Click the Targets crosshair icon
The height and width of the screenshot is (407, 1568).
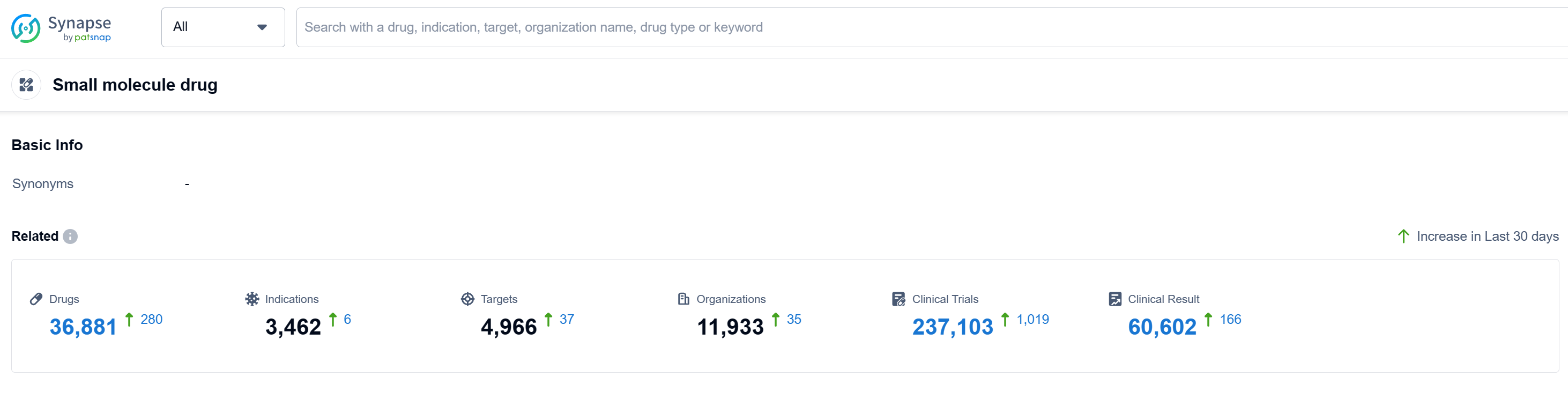[467, 299]
